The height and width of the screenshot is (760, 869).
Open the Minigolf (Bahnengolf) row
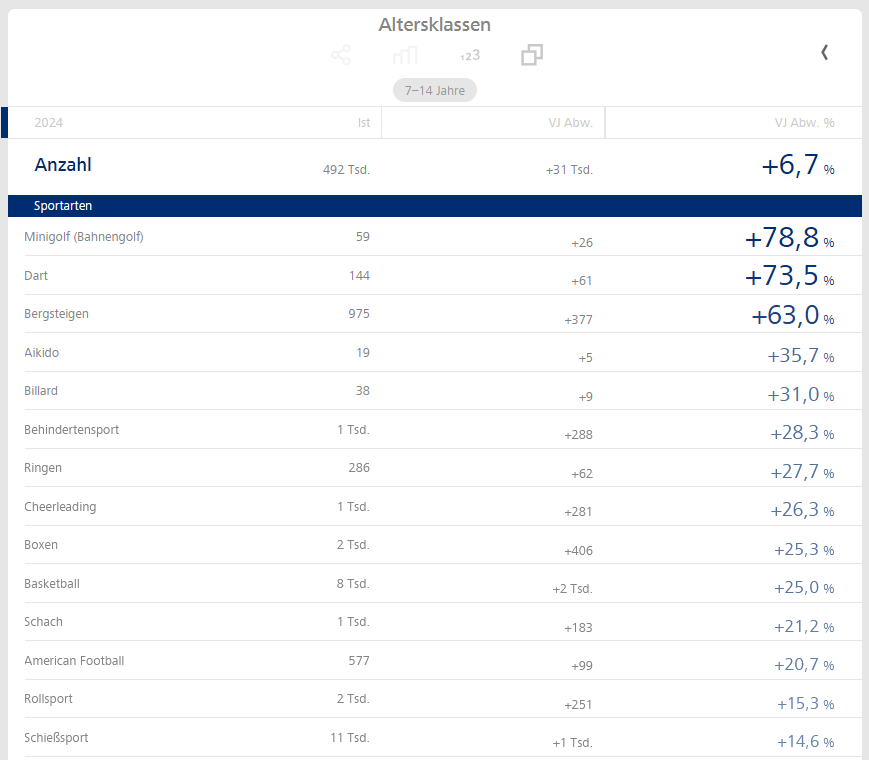(x=84, y=237)
